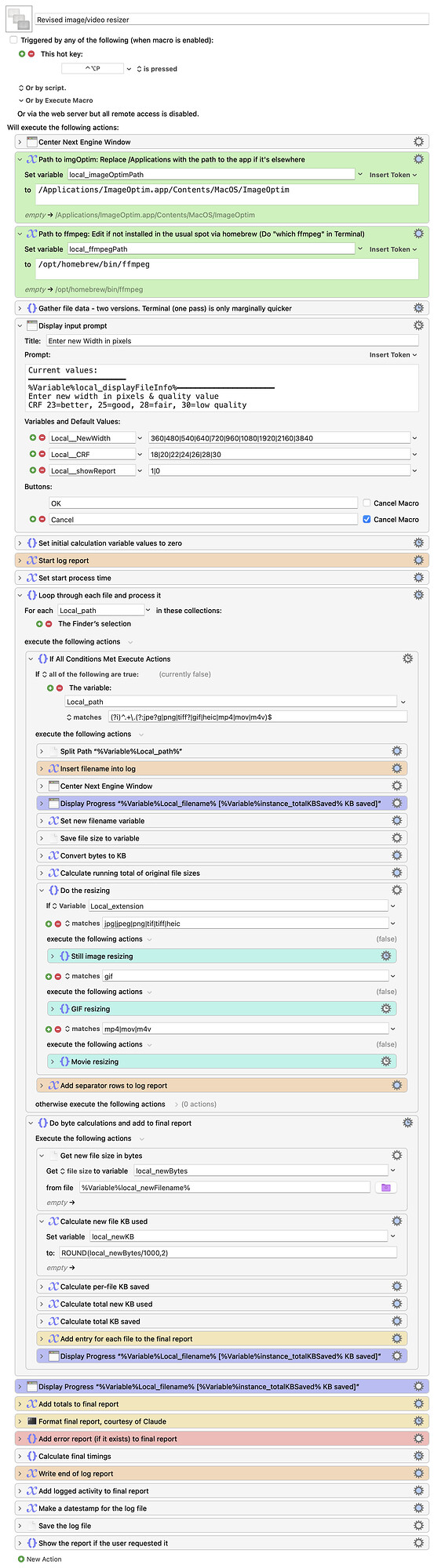The image size is (434, 1568).
Task: Select the 'Make a datestamp for the log file' row
Action: point(222,1508)
